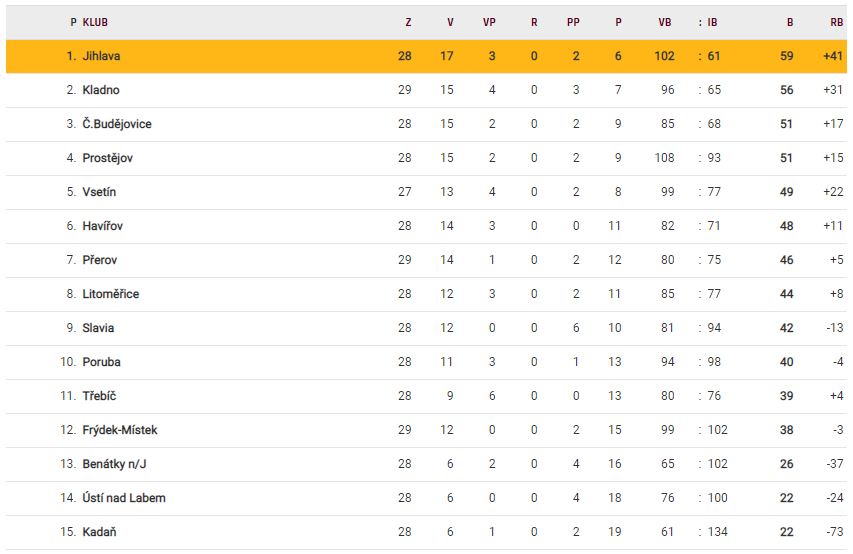Select the Slavia team name
The image size is (853, 554).
[x=98, y=328]
